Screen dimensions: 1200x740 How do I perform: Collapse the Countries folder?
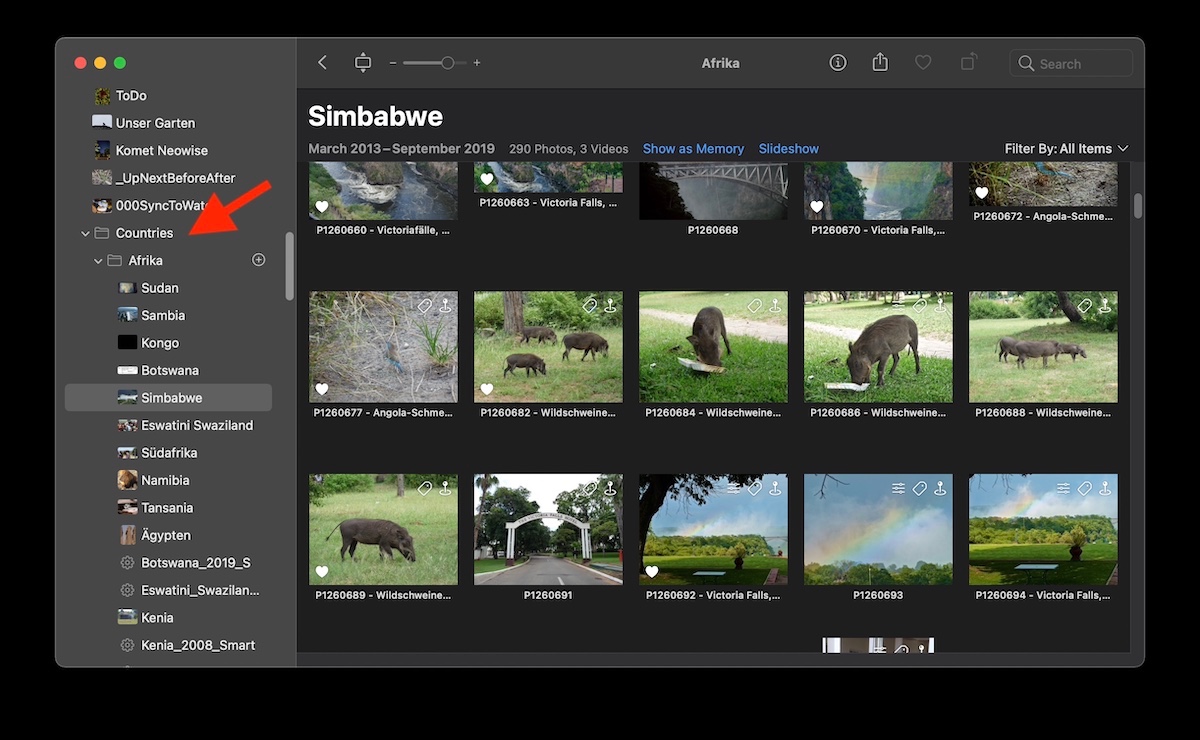pos(85,233)
